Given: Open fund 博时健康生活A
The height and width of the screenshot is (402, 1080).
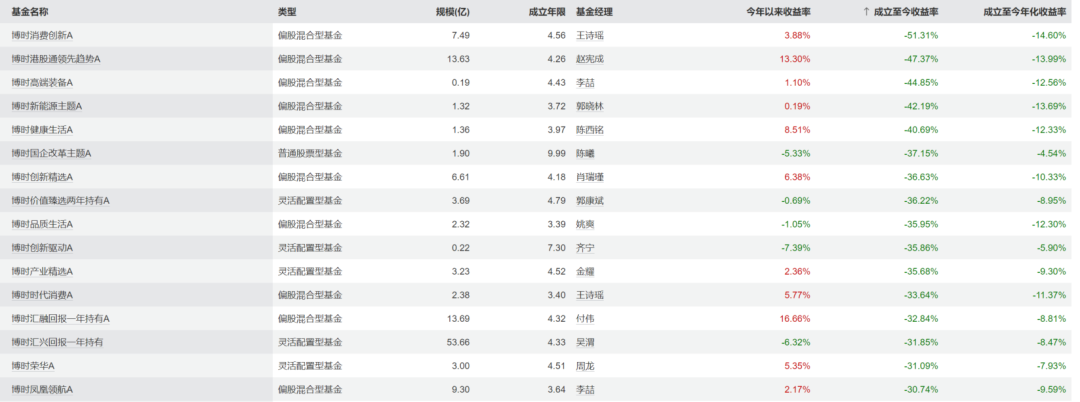Looking at the screenshot, I should [42, 130].
